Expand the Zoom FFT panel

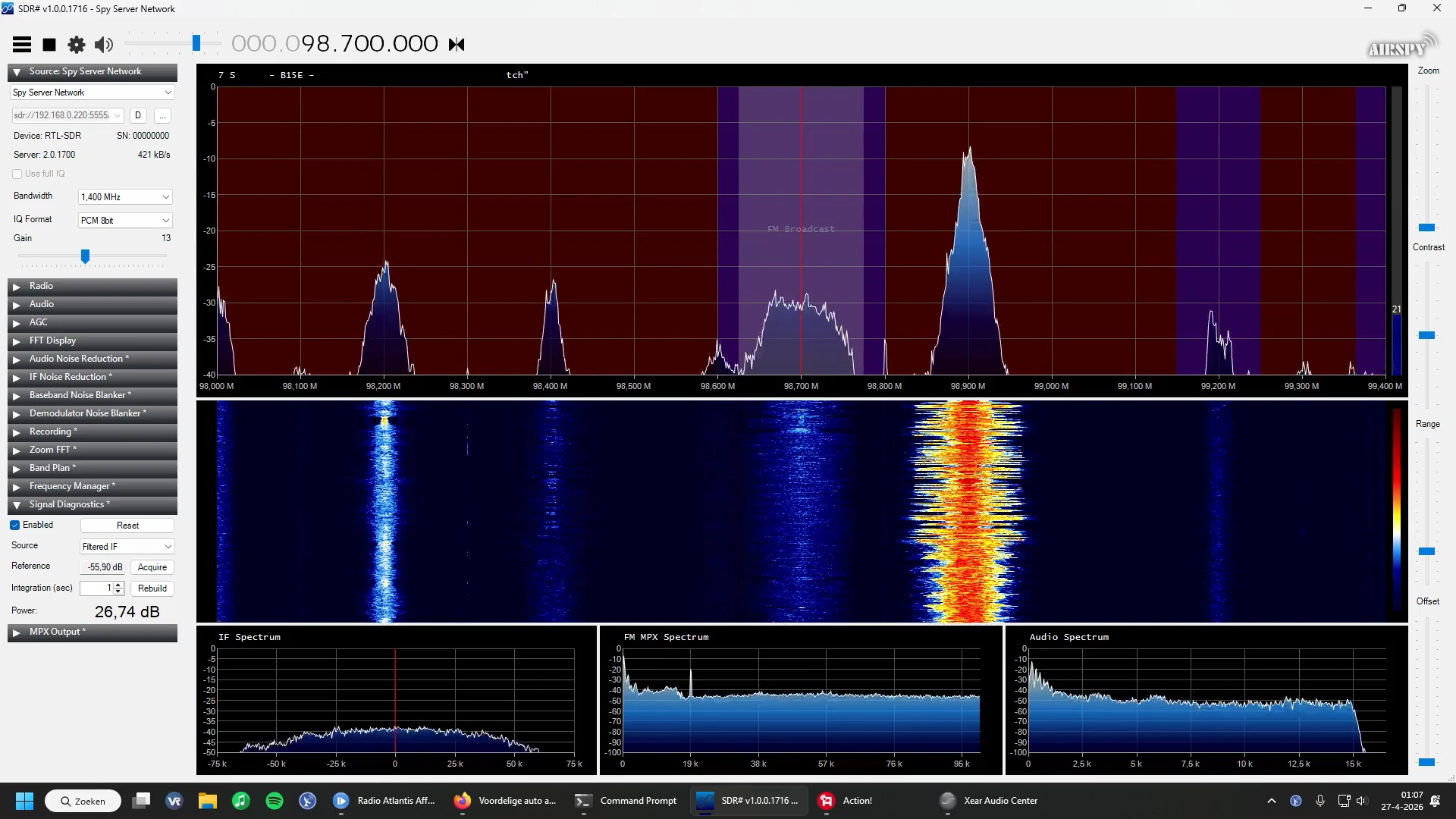point(93,450)
